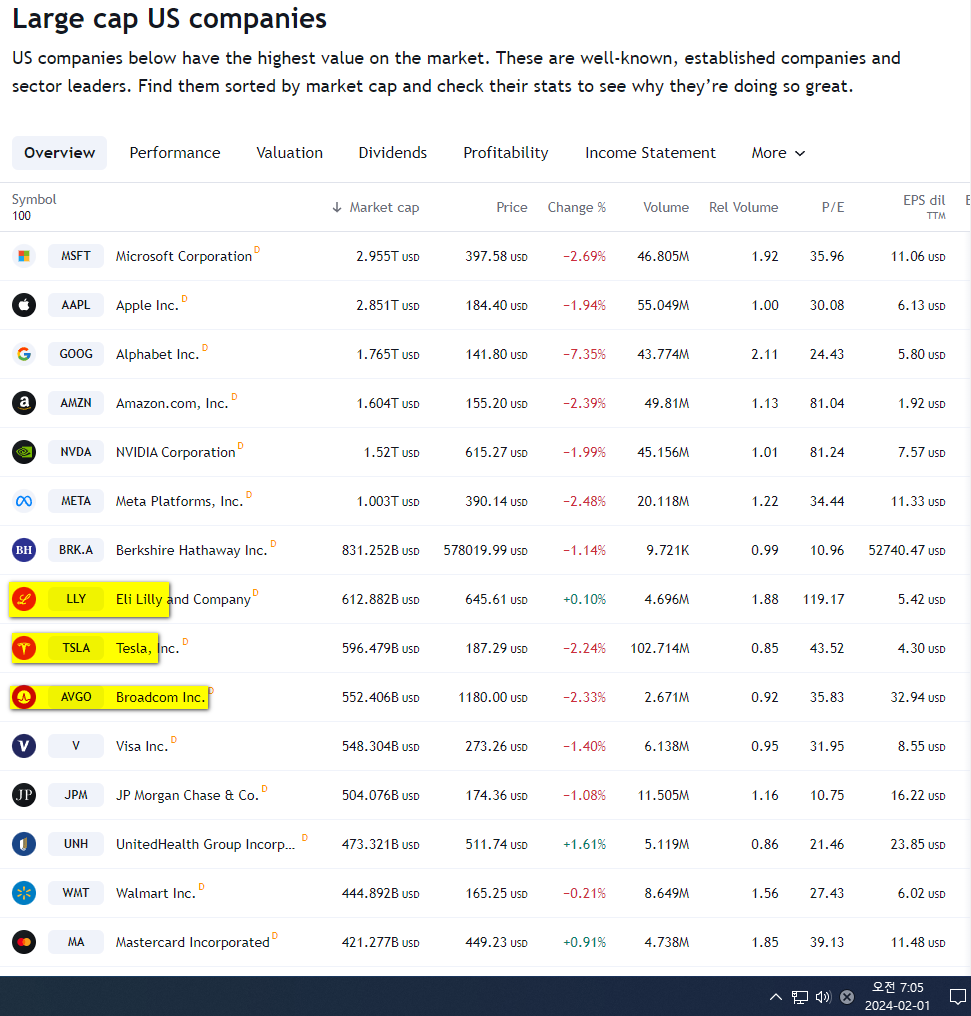Click the Meta Platforms logo icon
This screenshot has height=1016, width=971.
pyautogui.click(x=24, y=501)
